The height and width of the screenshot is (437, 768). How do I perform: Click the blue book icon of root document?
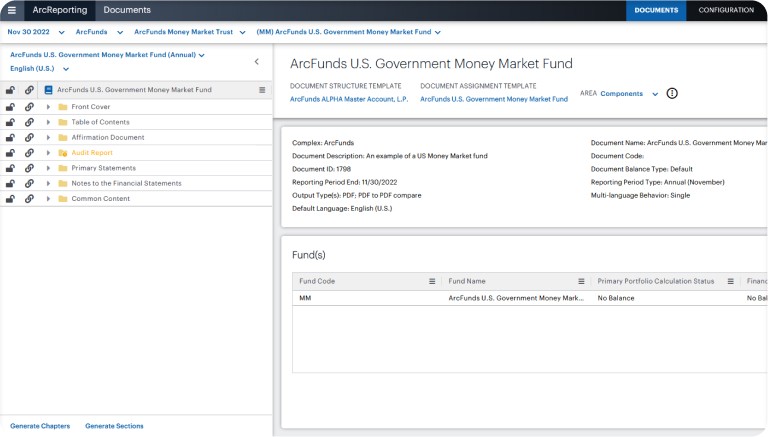(48, 90)
